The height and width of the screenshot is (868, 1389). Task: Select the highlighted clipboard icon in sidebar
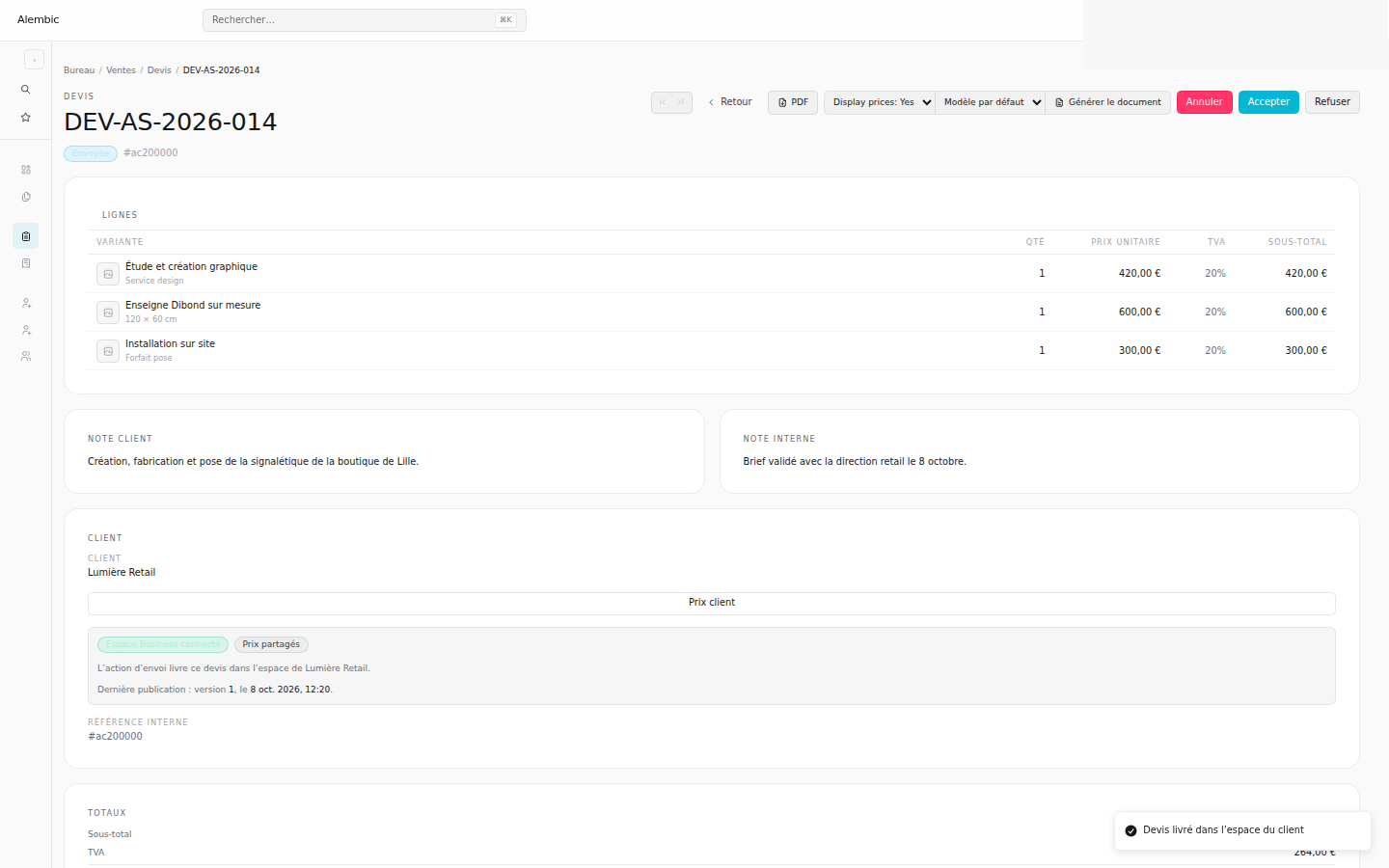pos(26,236)
